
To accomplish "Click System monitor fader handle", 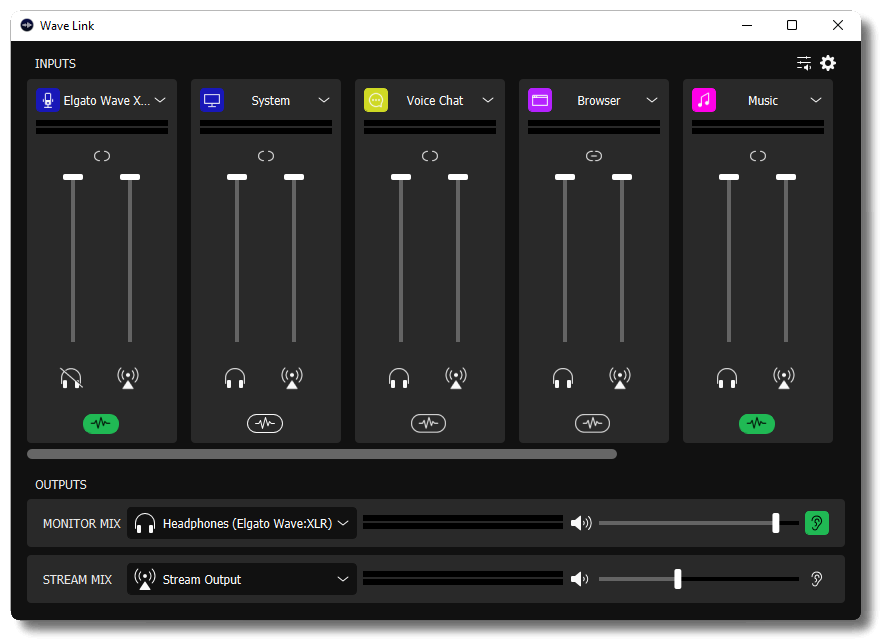I will tap(237, 177).
